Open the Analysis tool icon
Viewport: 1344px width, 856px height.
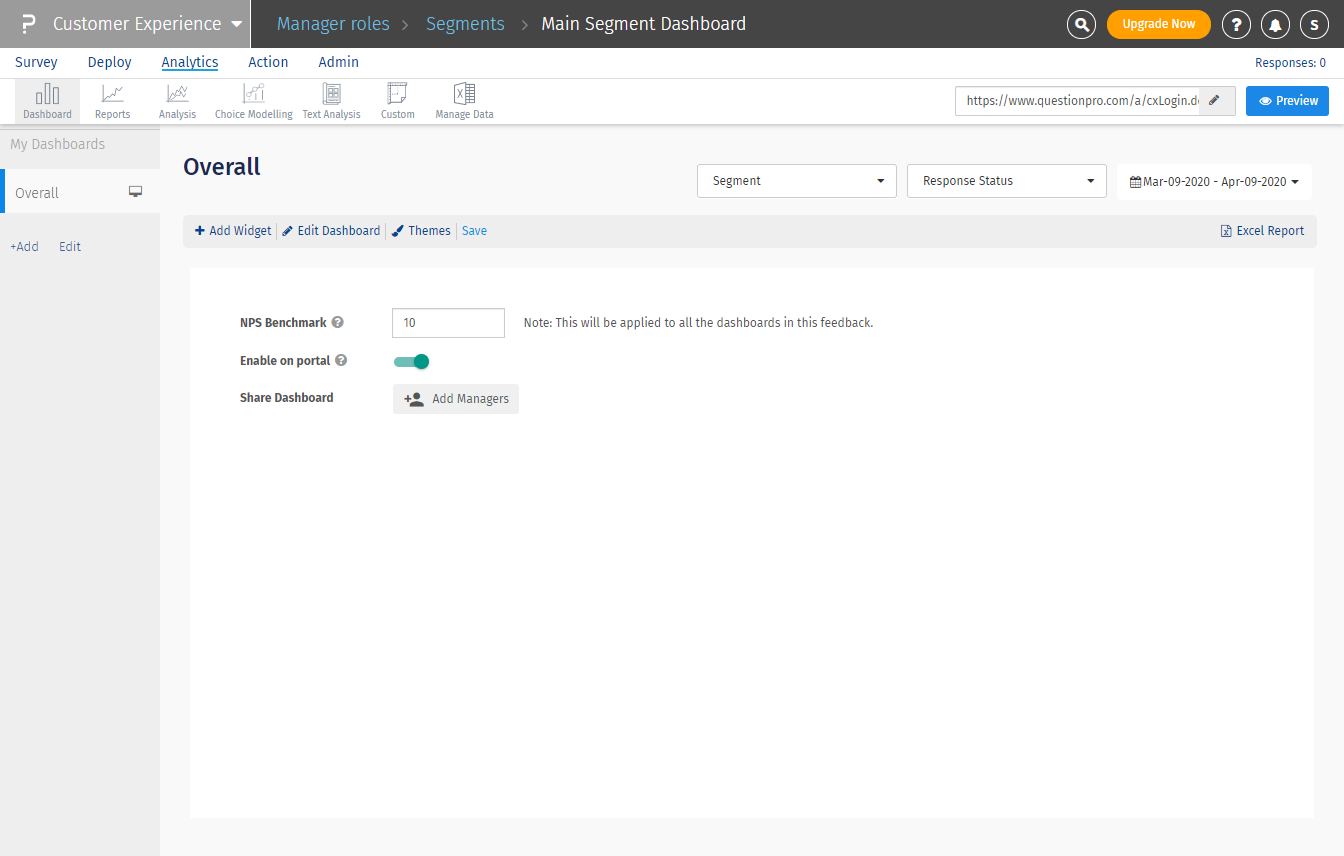[177, 101]
